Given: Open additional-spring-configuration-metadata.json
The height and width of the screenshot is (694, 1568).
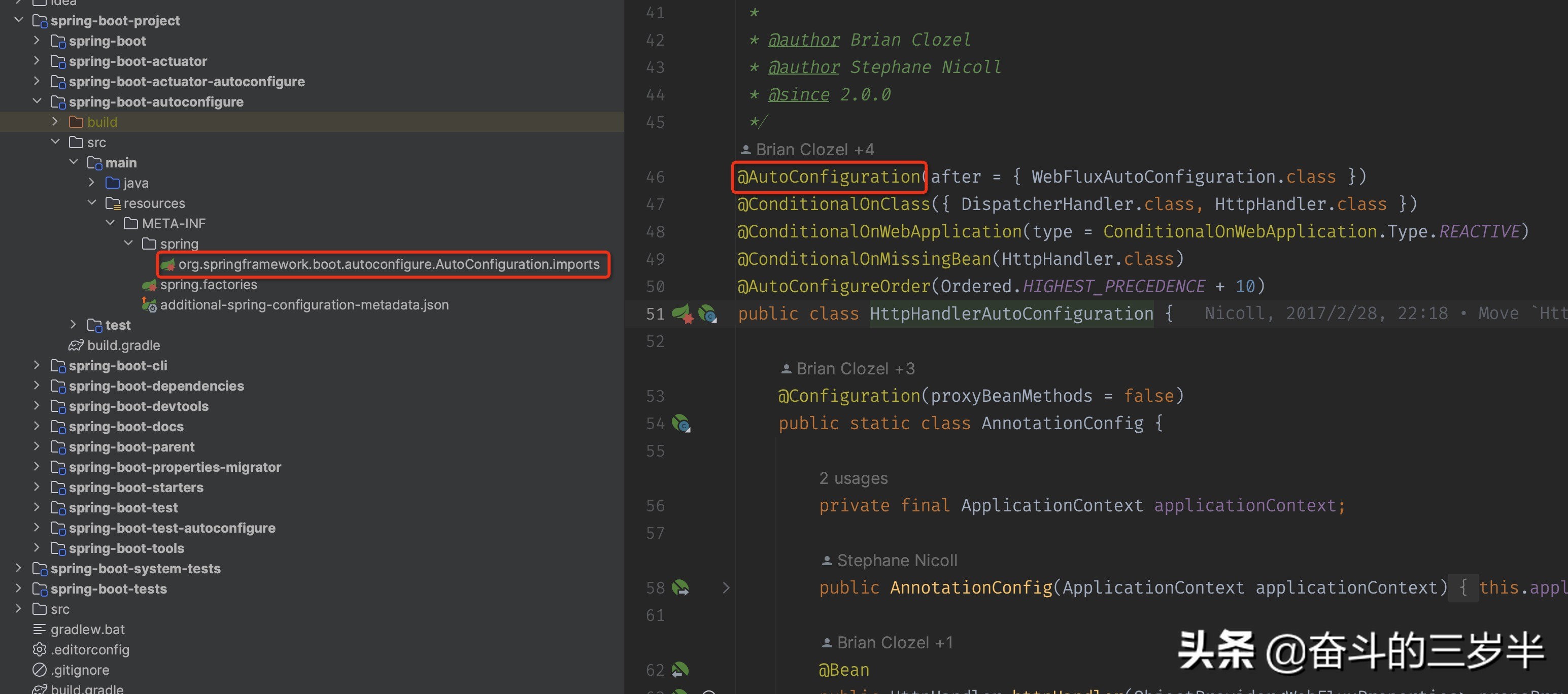Looking at the screenshot, I should (304, 304).
